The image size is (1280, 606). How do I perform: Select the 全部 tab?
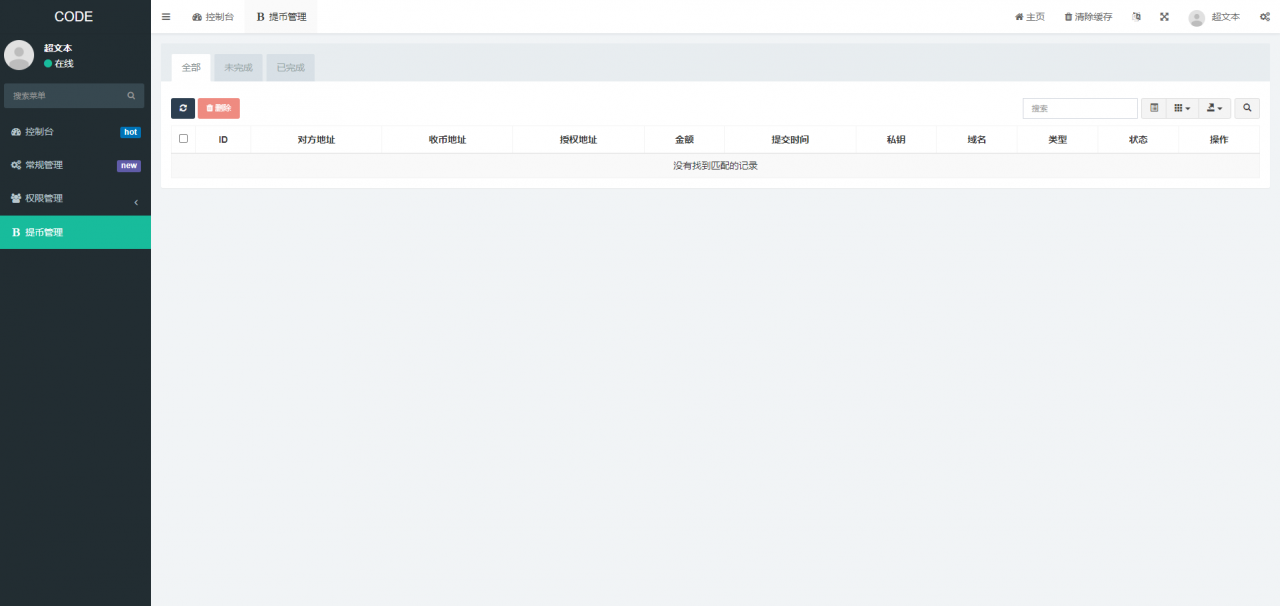191,68
